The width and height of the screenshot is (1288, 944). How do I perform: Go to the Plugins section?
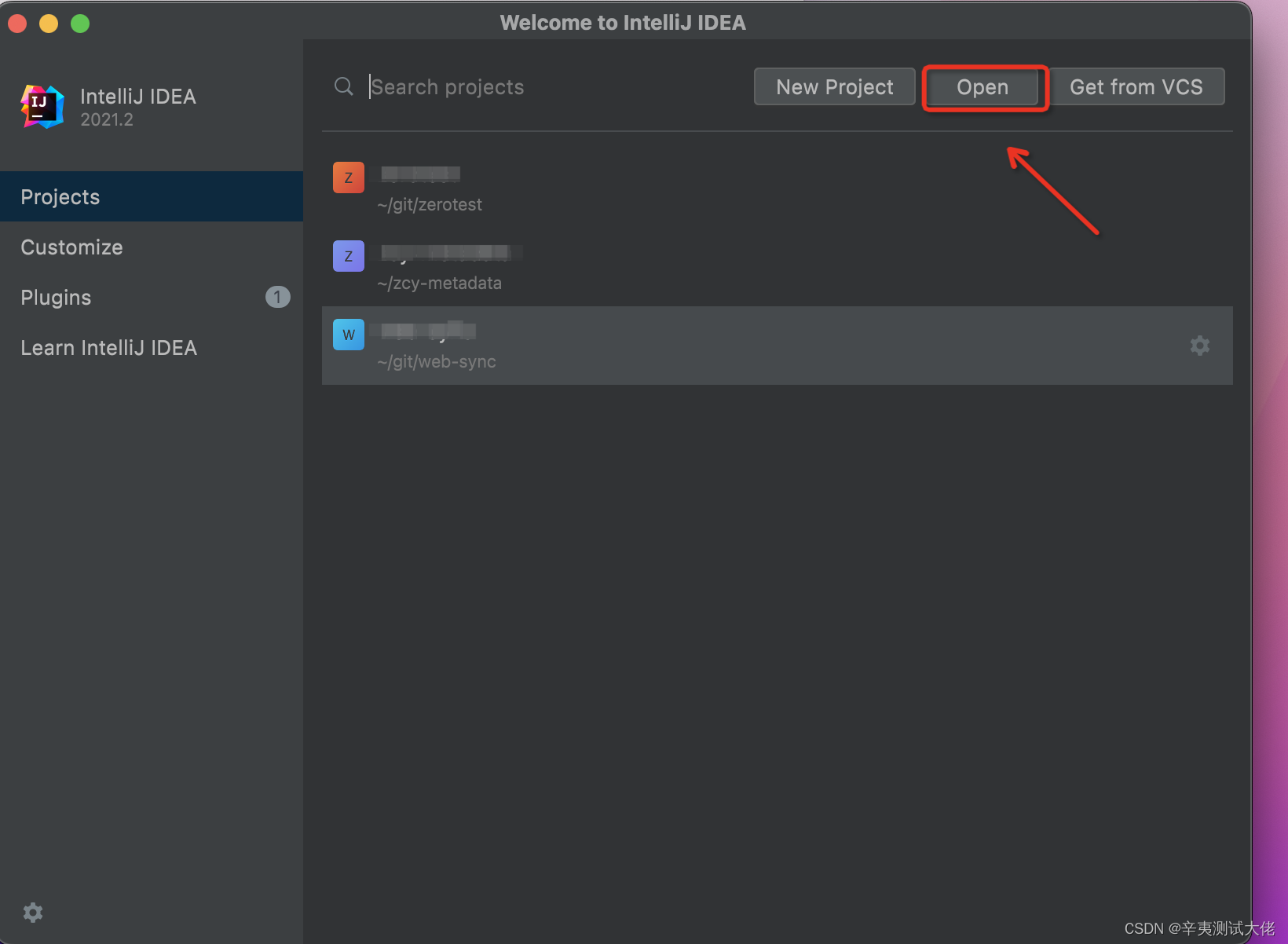(152, 297)
